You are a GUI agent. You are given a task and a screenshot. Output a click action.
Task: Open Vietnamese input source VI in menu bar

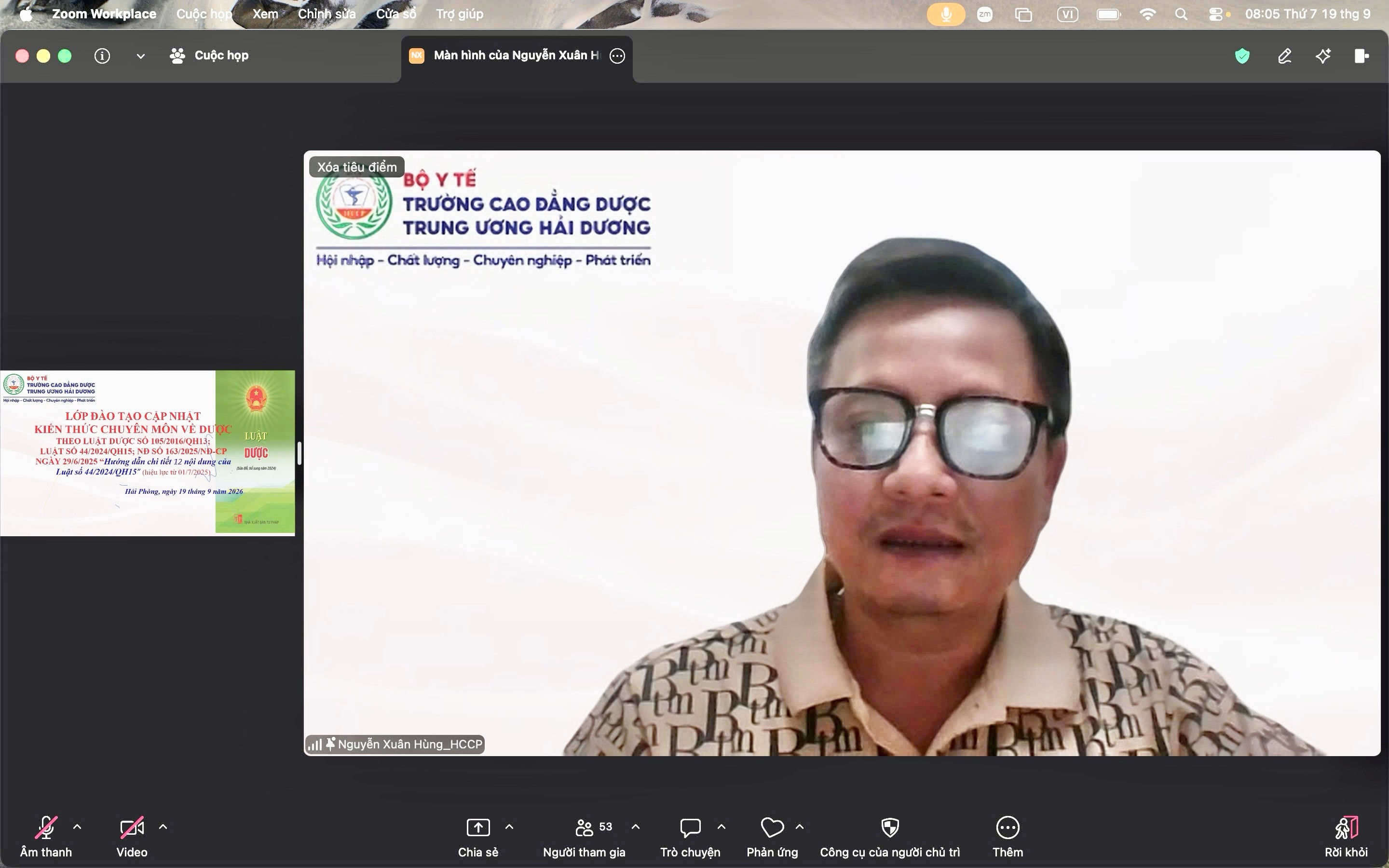click(x=1068, y=14)
